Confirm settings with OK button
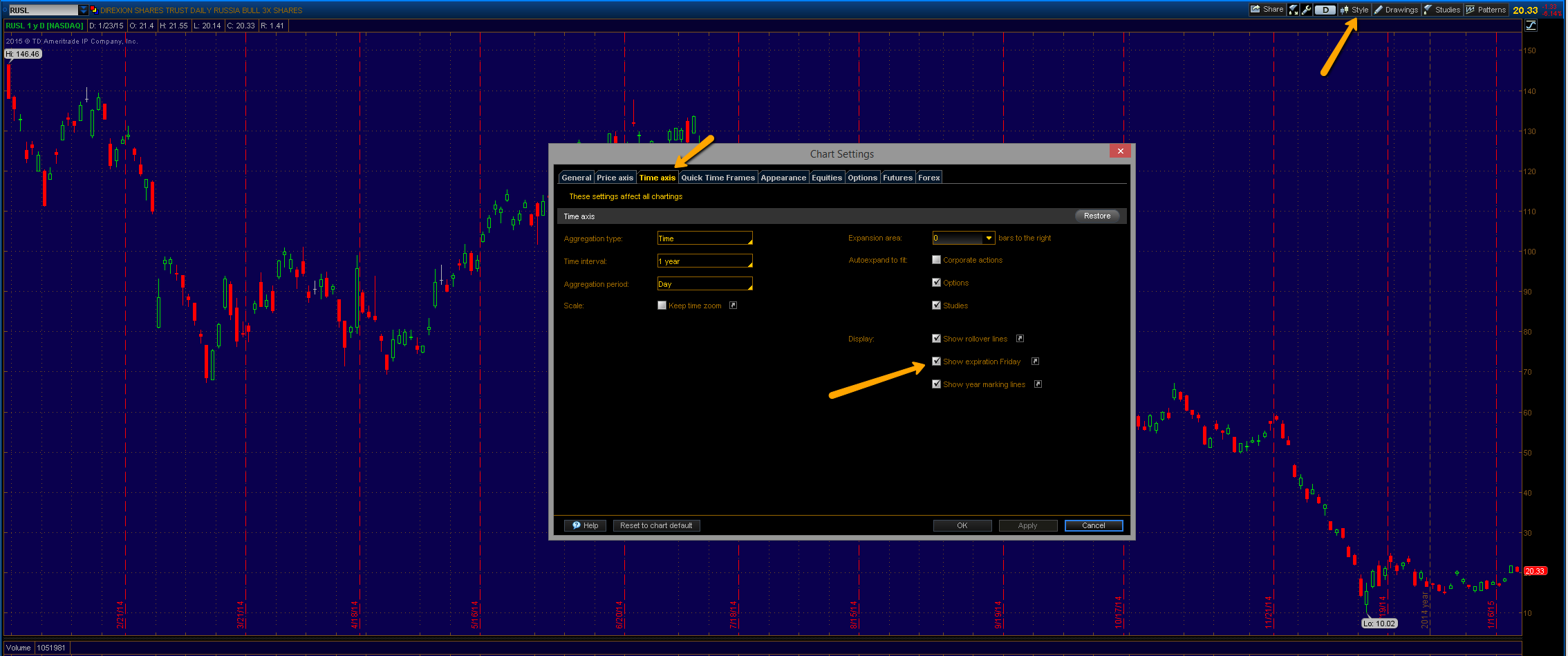 pyautogui.click(x=962, y=525)
